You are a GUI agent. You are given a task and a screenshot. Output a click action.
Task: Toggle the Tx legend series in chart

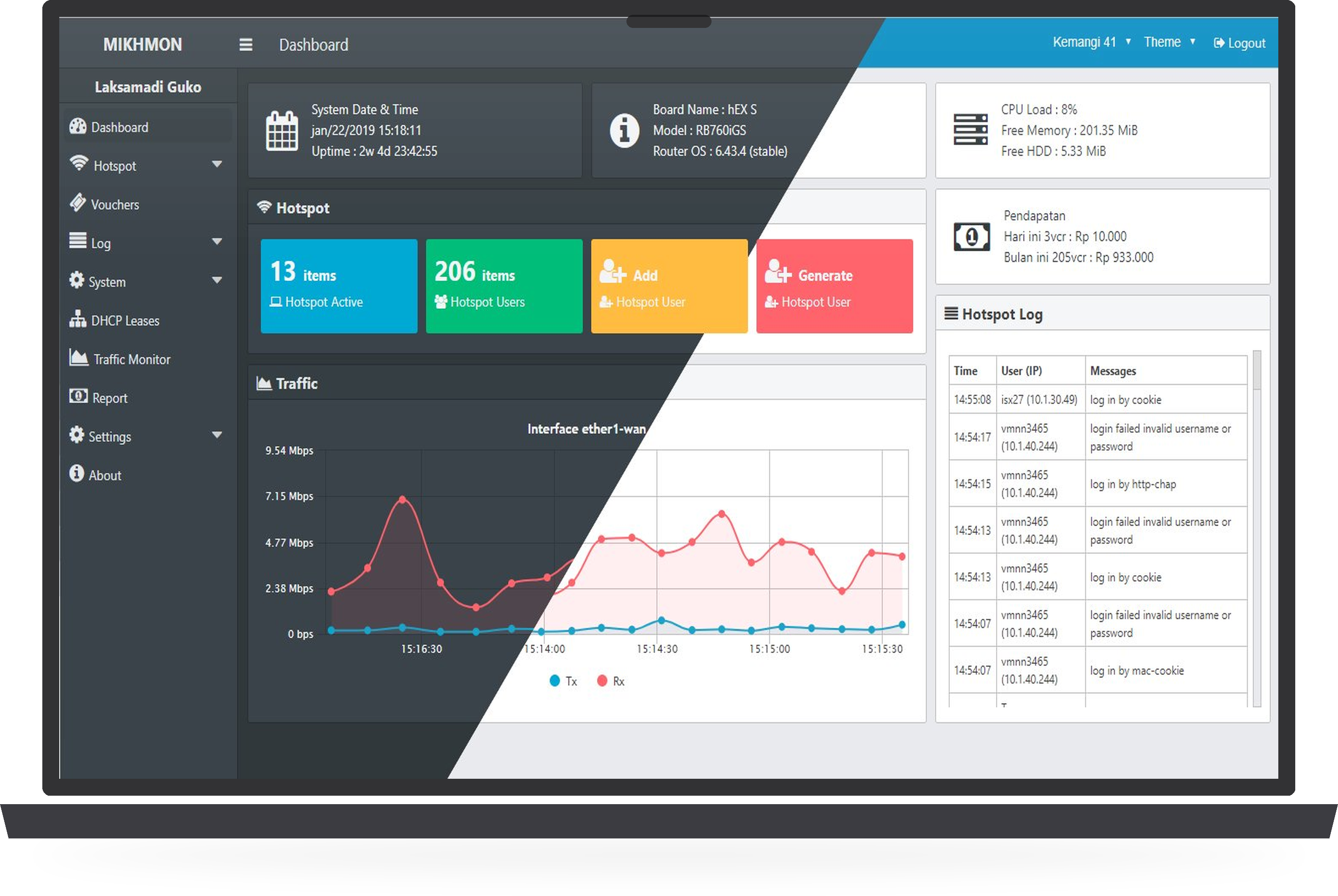[563, 681]
